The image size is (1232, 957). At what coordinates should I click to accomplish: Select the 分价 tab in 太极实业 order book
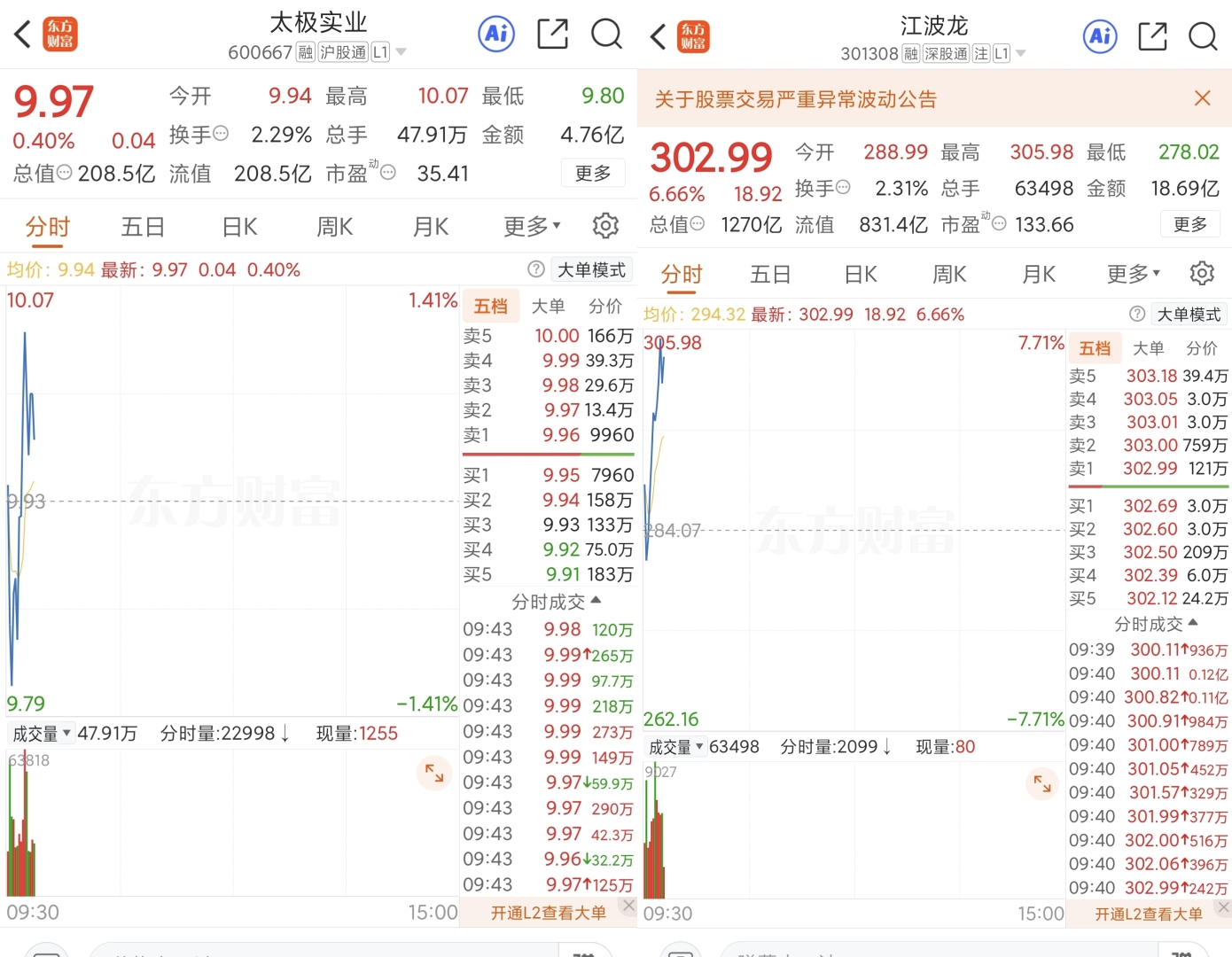tap(605, 306)
